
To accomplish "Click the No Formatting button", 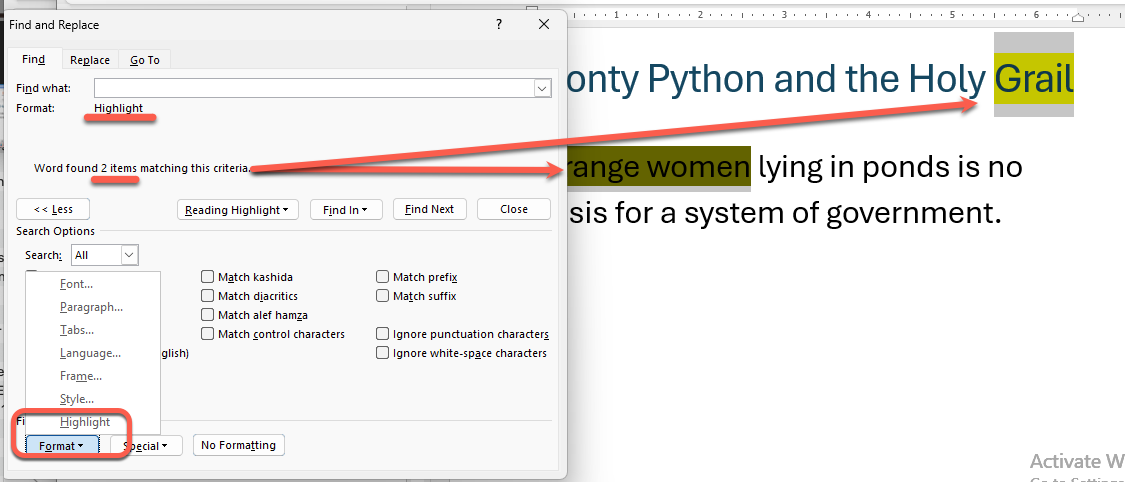I will pos(238,445).
